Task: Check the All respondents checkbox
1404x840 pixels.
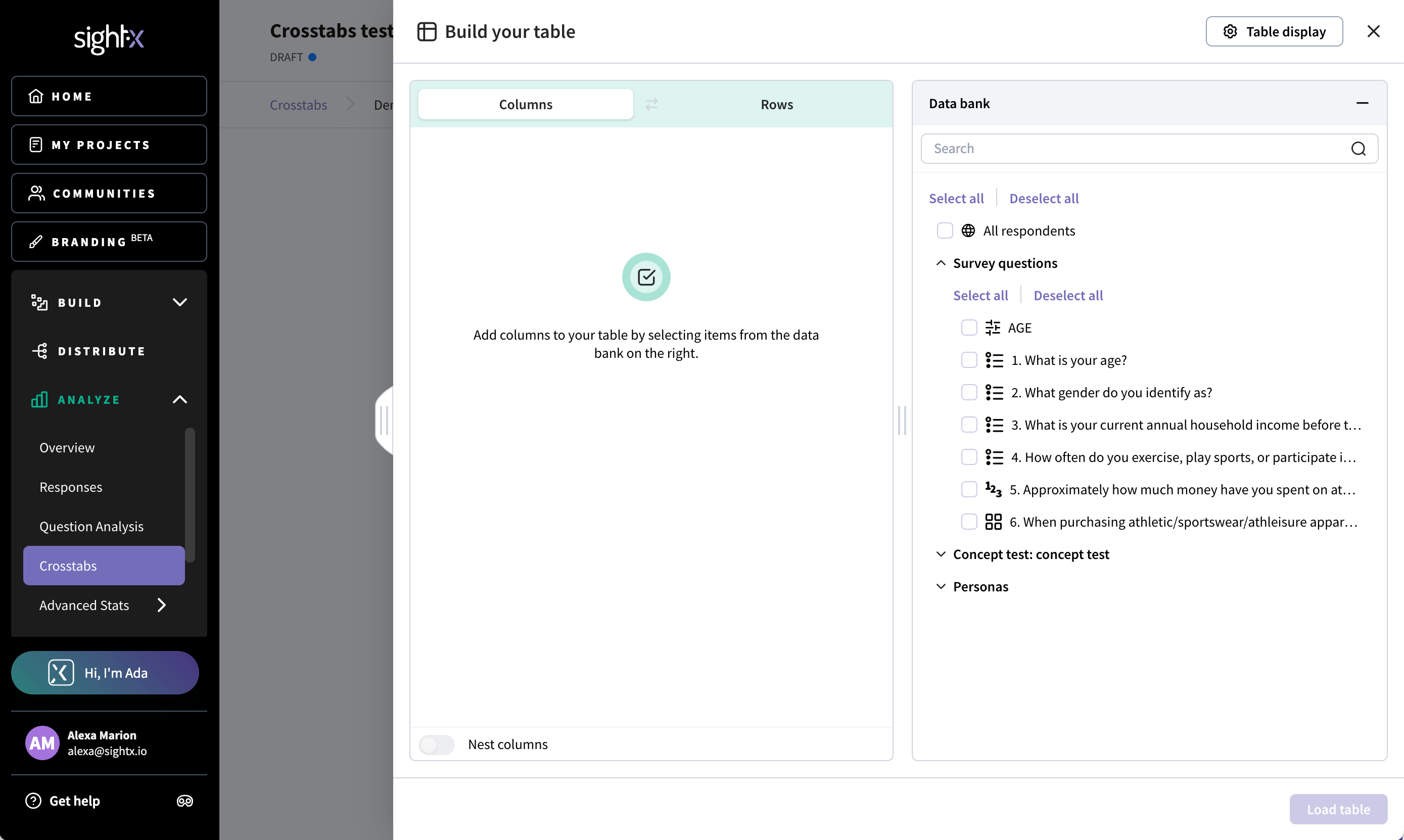Action: pyautogui.click(x=945, y=231)
